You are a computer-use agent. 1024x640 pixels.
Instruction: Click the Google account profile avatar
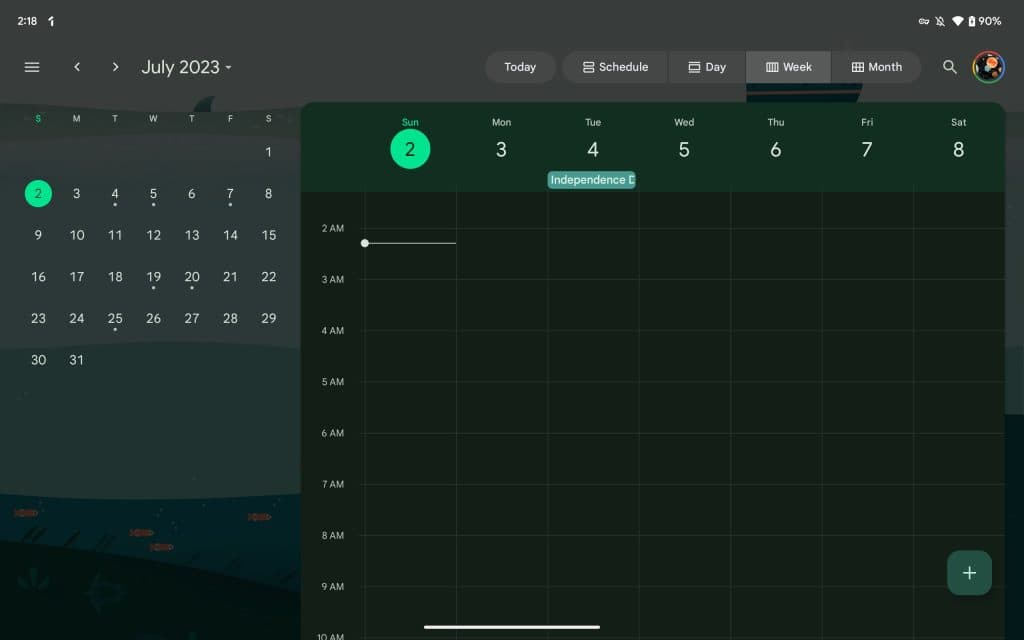(988, 67)
